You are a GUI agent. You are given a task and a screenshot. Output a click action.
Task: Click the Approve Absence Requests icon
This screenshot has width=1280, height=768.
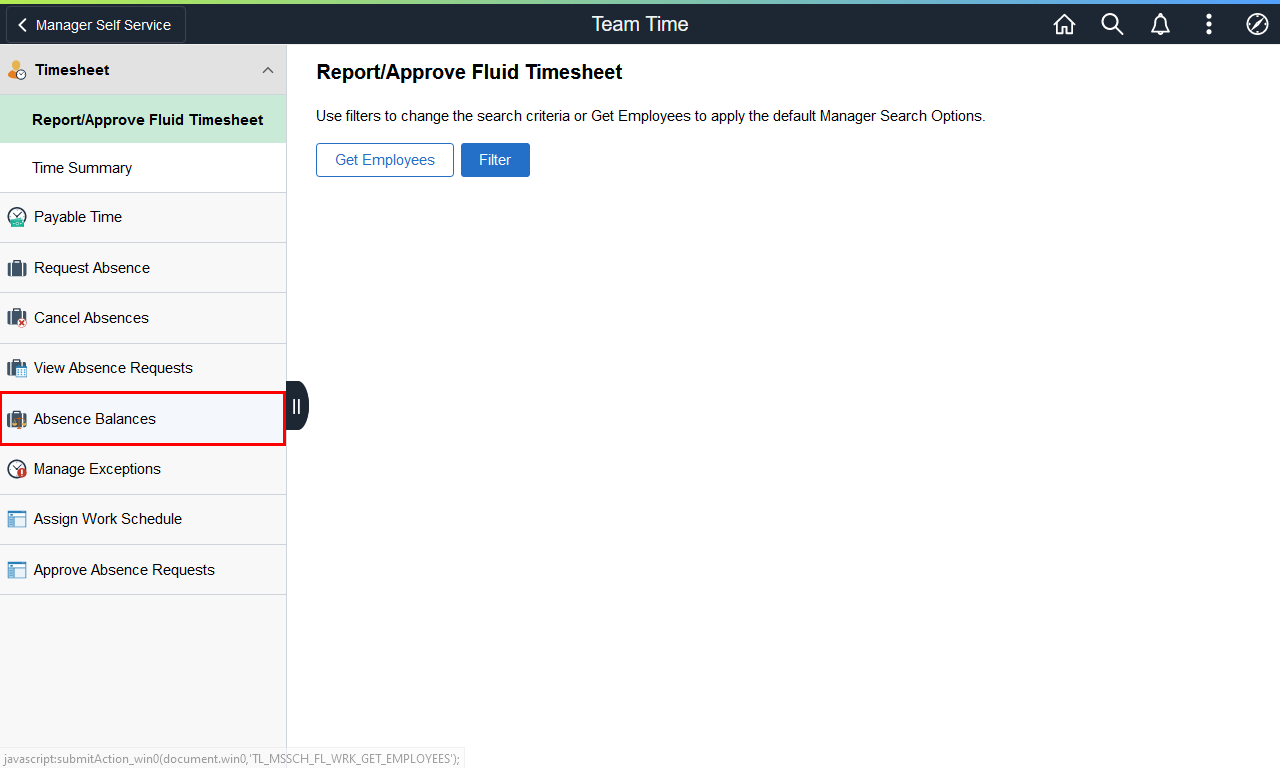point(16,570)
